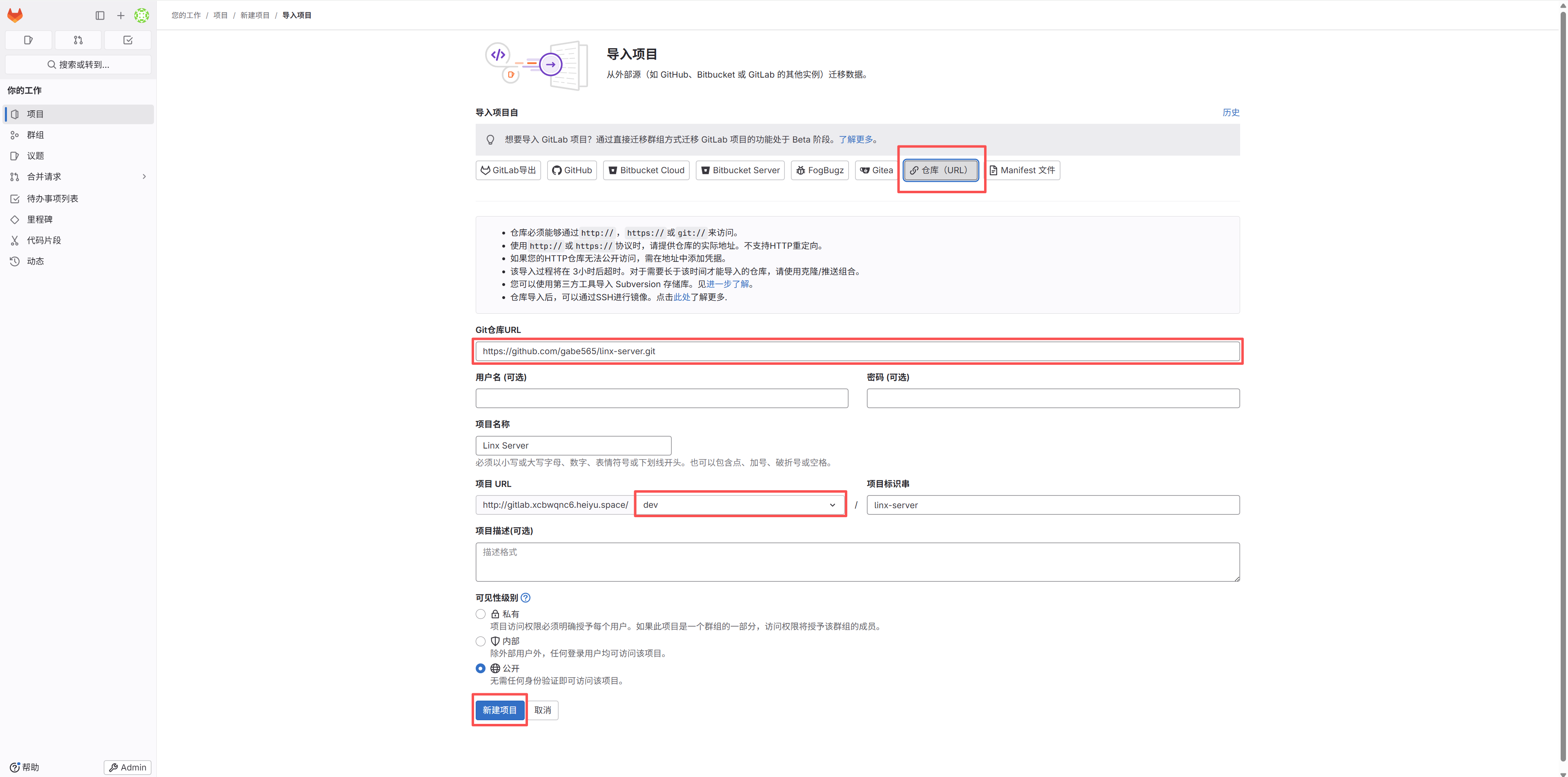Image resolution: width=1568 pixels, height=777 pixels.
Task: Open the user avatar menu
Action: (x=141, y=15)
